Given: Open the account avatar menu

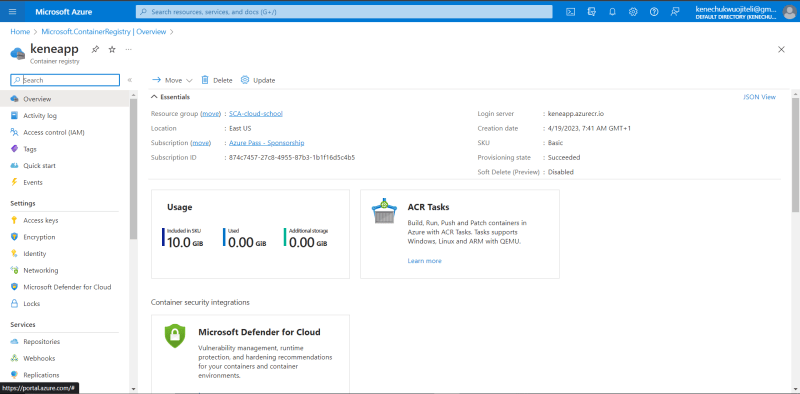Looking at the screenshot, I should 789,12.
